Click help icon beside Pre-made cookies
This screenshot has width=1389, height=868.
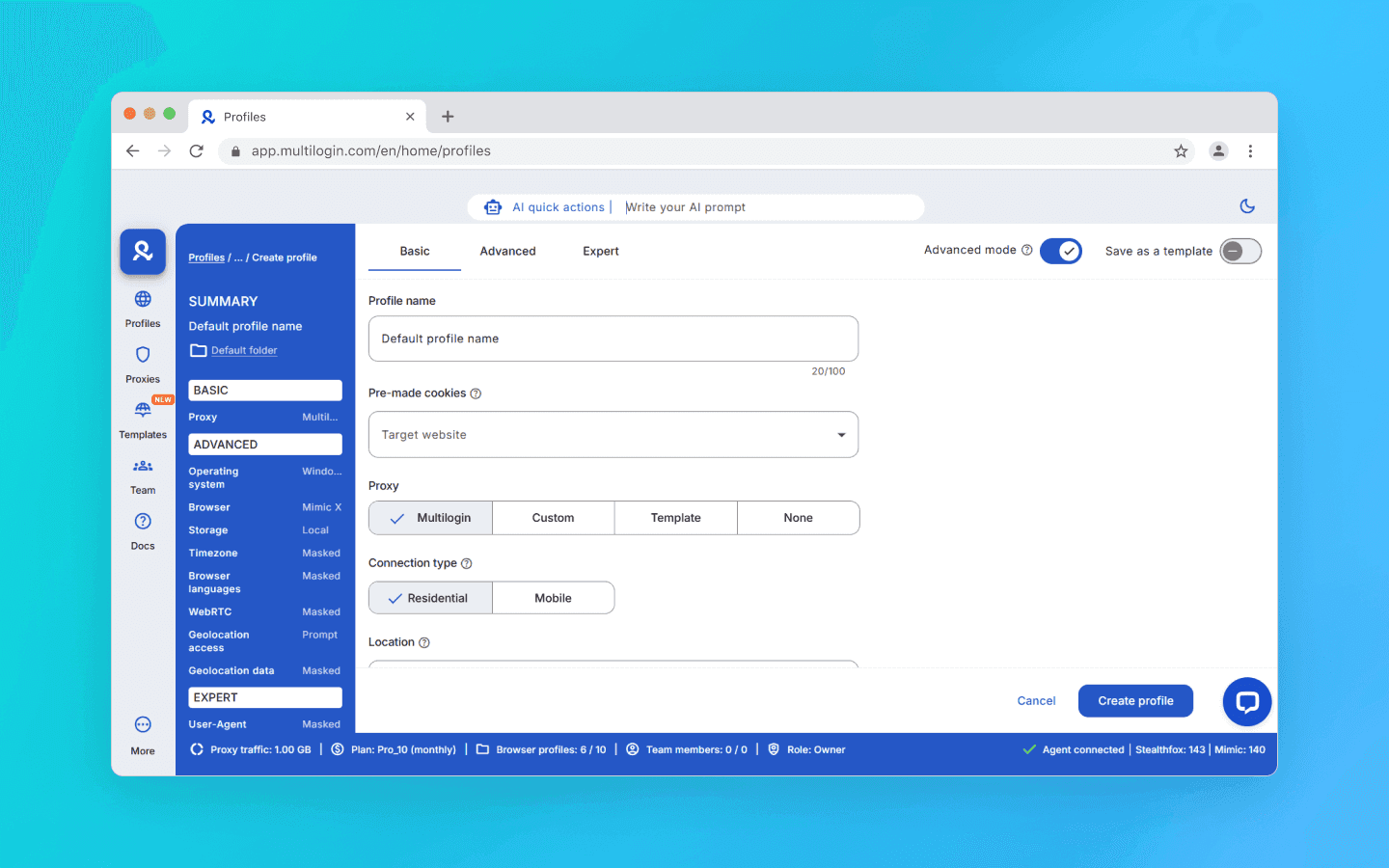pos(476,393)
